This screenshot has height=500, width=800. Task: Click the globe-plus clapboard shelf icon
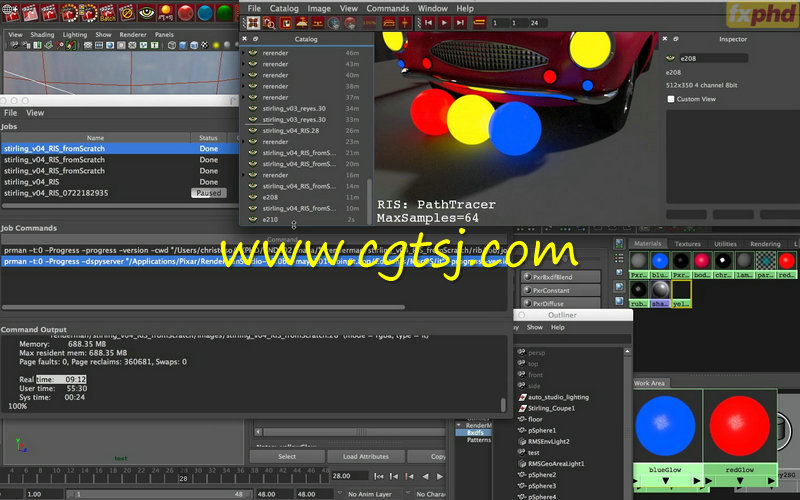[10, 12]
